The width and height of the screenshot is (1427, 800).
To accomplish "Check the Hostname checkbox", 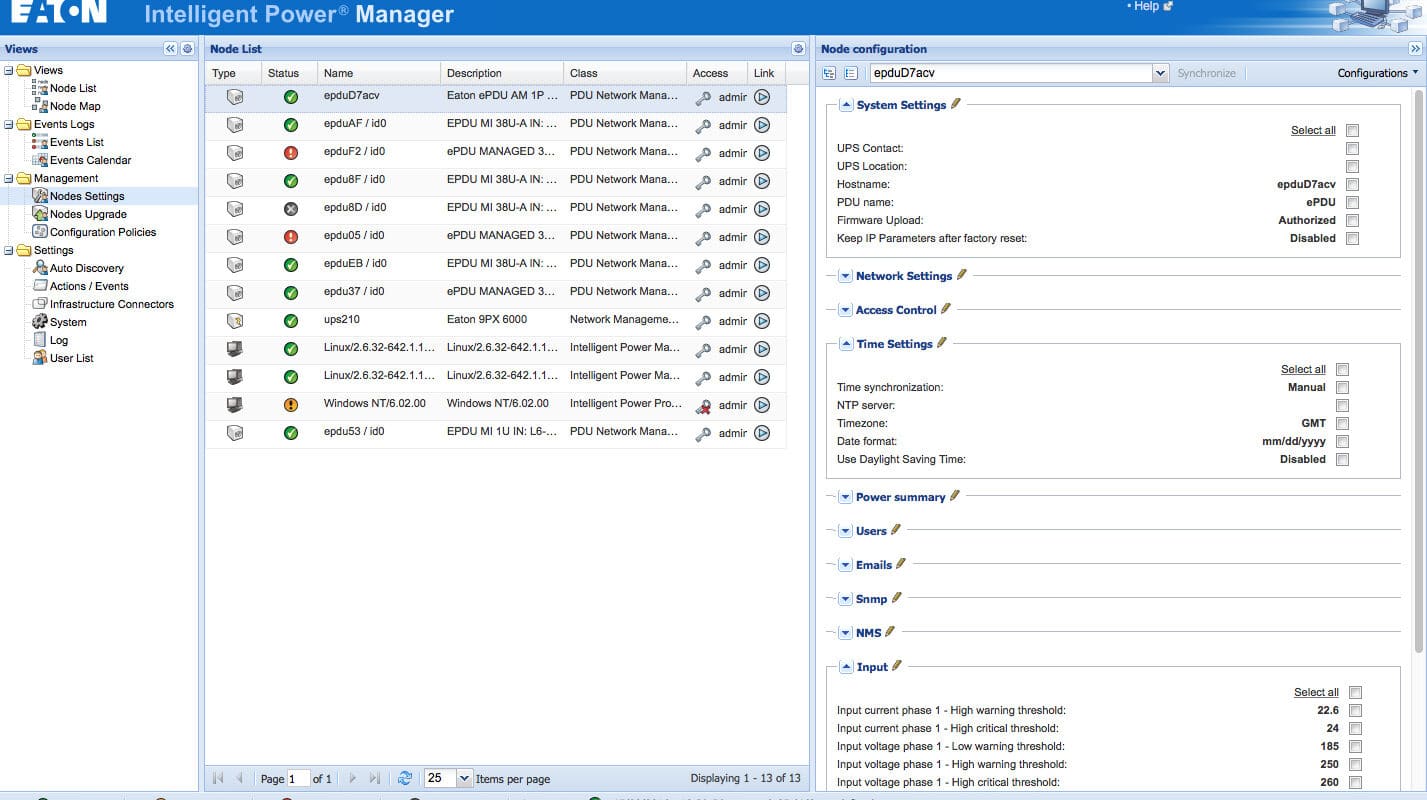I will click(x=1352, y=184).
